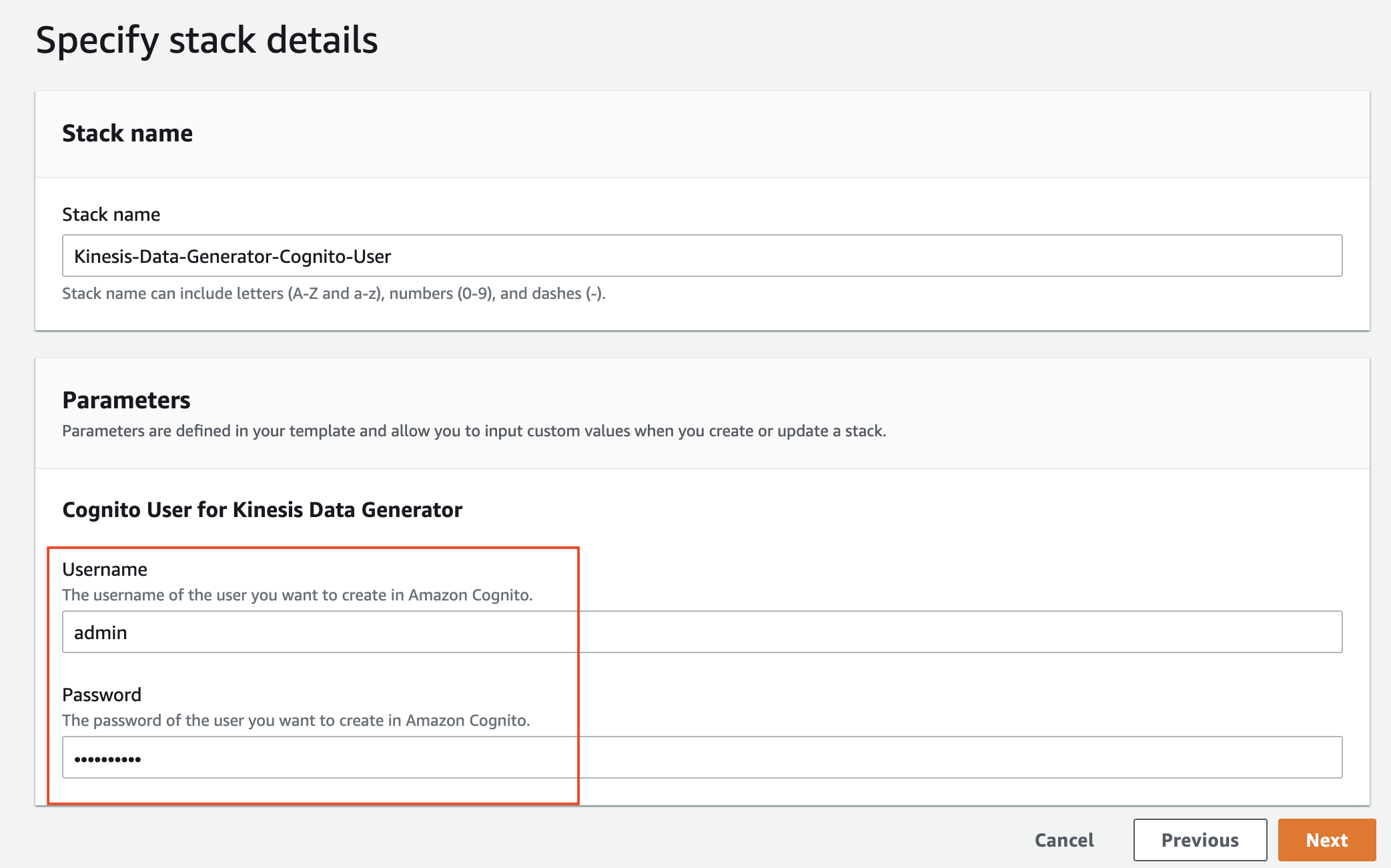Click the stack name hint about letters and dashes

coord(334,294)
